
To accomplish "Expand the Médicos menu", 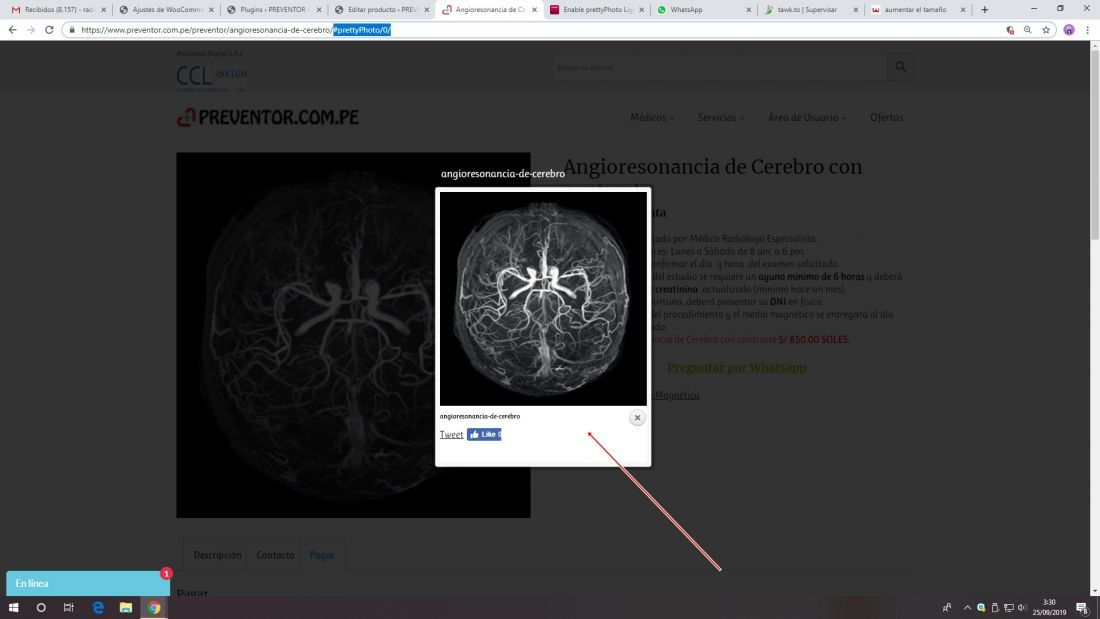I will click(x=652, y=117).
